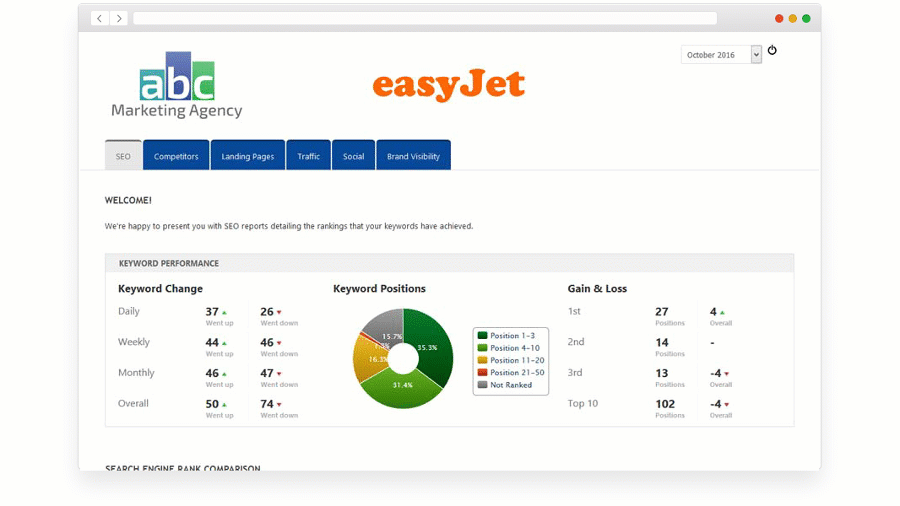Click the Monthly row label
900x506 pixels.
[x=136, y=373]
